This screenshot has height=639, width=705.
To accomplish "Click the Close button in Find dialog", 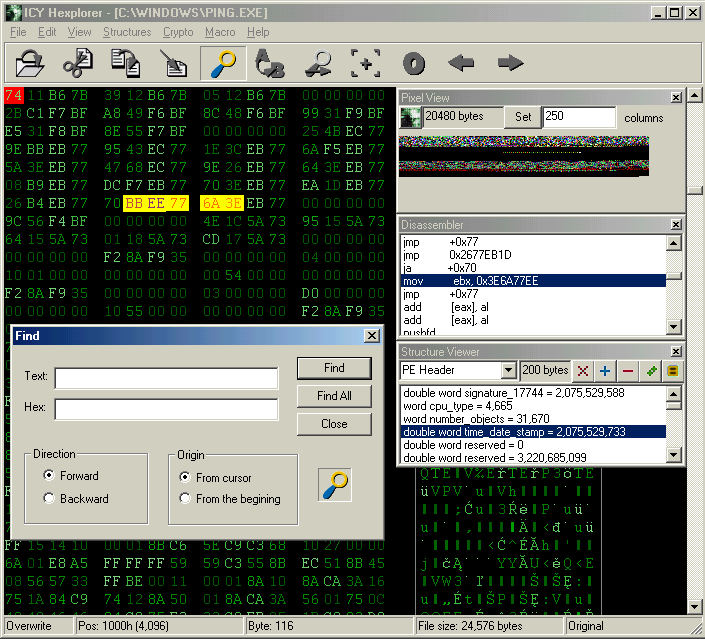I will [334, 424].
